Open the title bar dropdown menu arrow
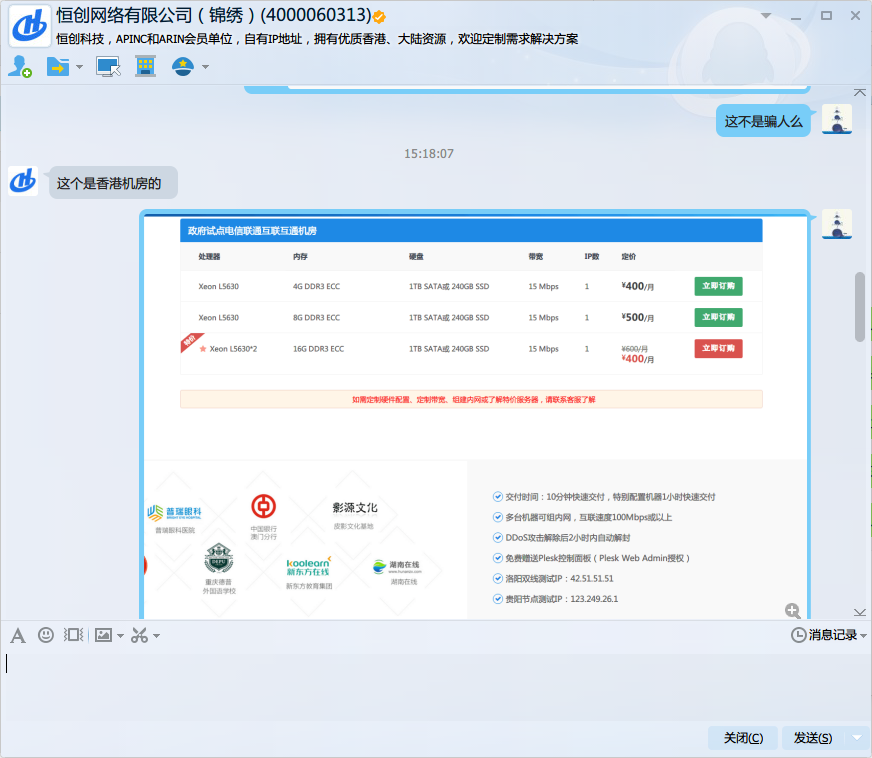 766,16
